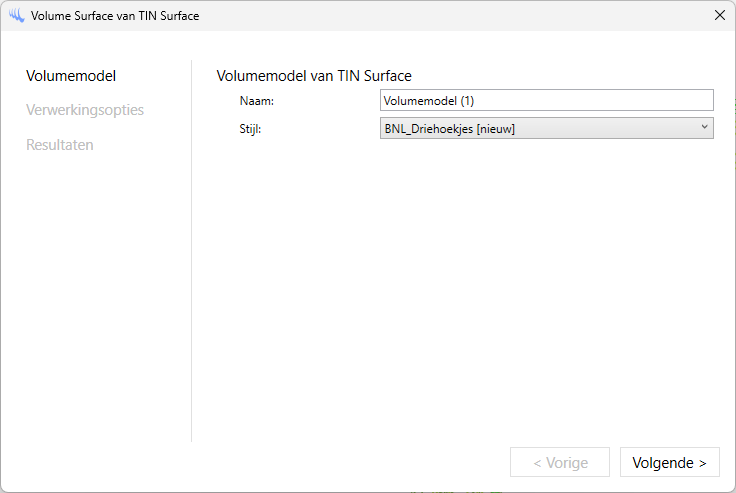Click into the Naam text field
This screenshot has width=736, height=493.
pos(546,100)
